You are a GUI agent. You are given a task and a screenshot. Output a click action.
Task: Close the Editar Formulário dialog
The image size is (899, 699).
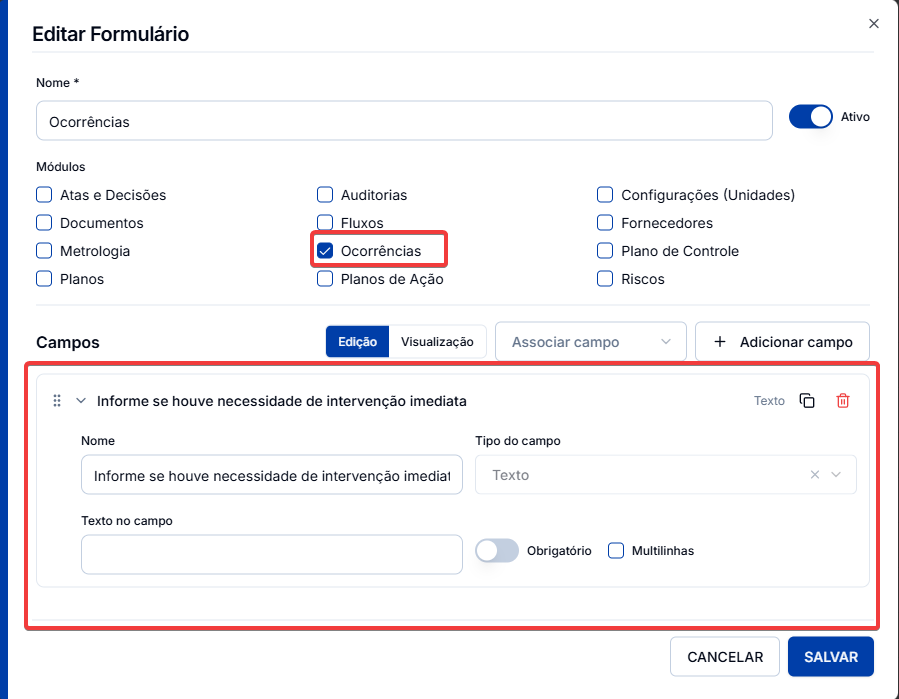coord(873,24)
